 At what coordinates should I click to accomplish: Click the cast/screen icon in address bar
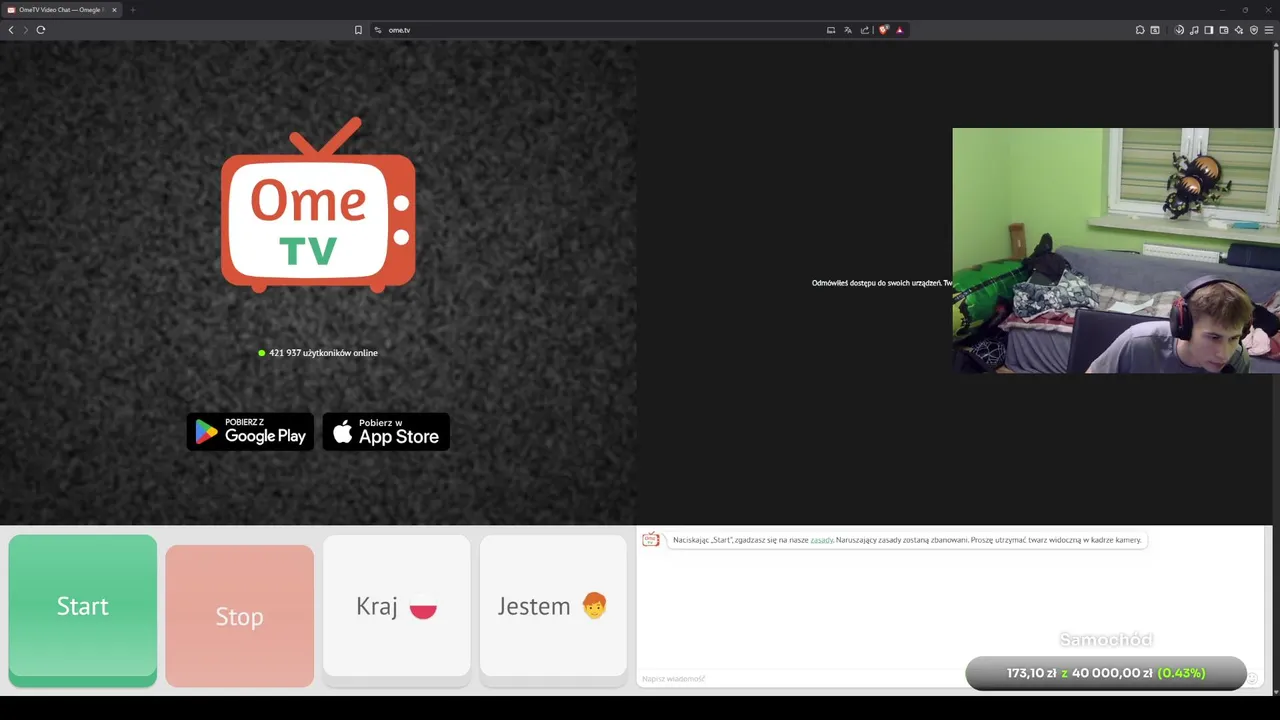pos(831,30)
